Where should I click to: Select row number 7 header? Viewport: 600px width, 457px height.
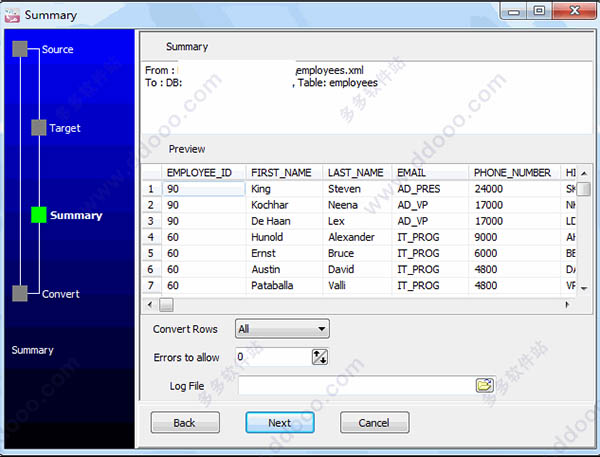[x=152, y=285]
